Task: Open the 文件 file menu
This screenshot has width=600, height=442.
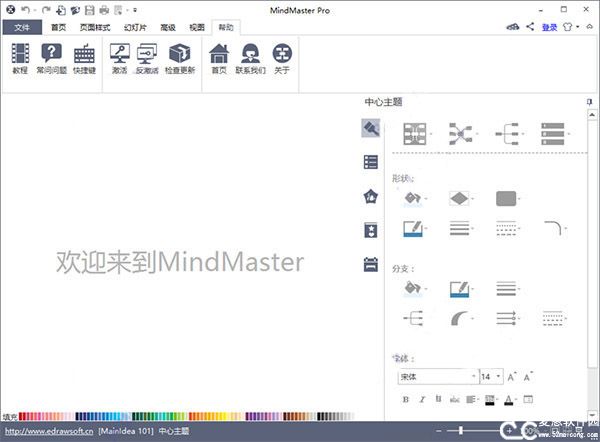Action: point(21,27)
